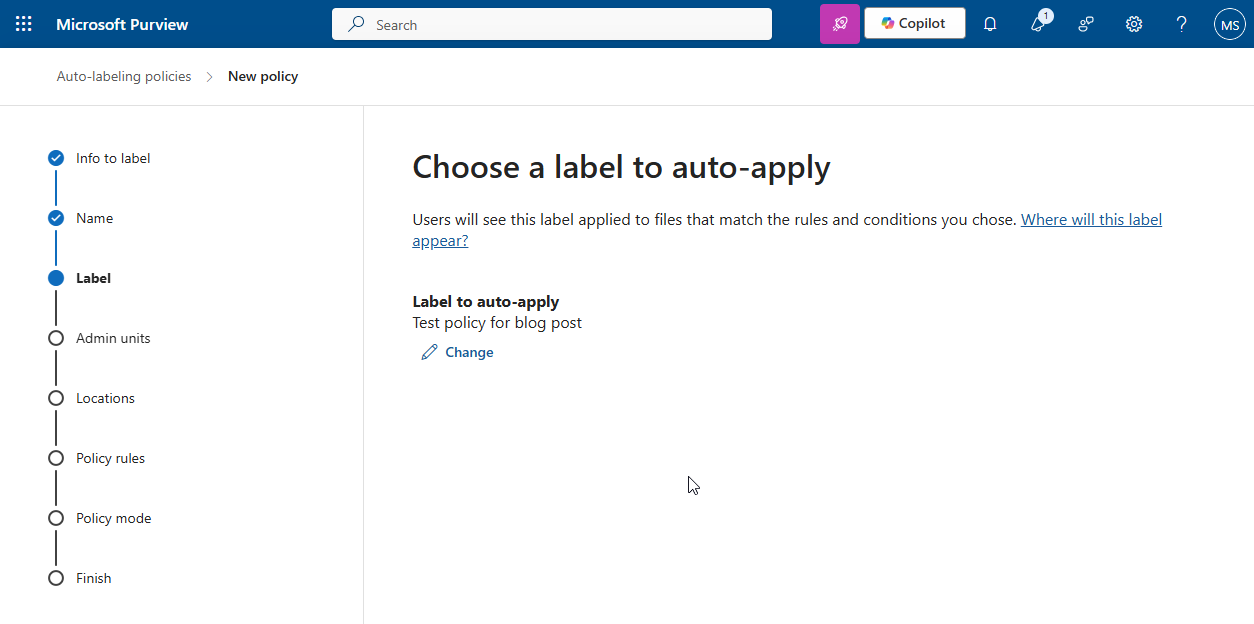The image size is (1254, 624).
Task: Open the send feedback icon
Action: click(x=1086, y=23)
